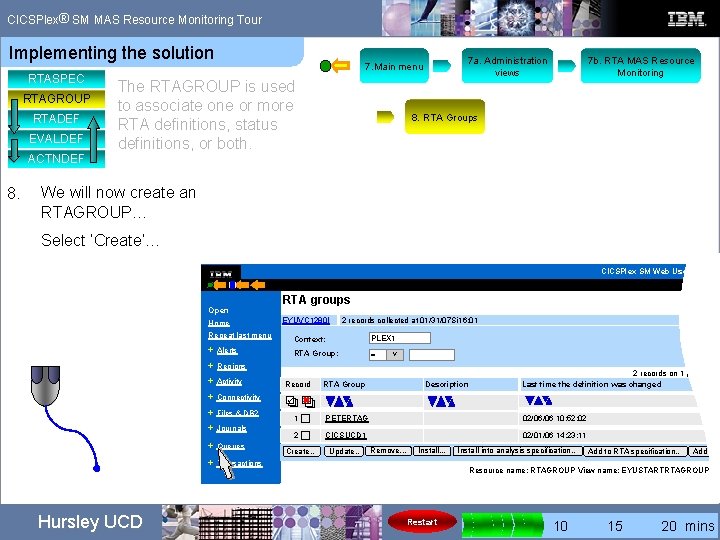Click the red Restart button
Screen dimensions: 720x540
point(422,522)
